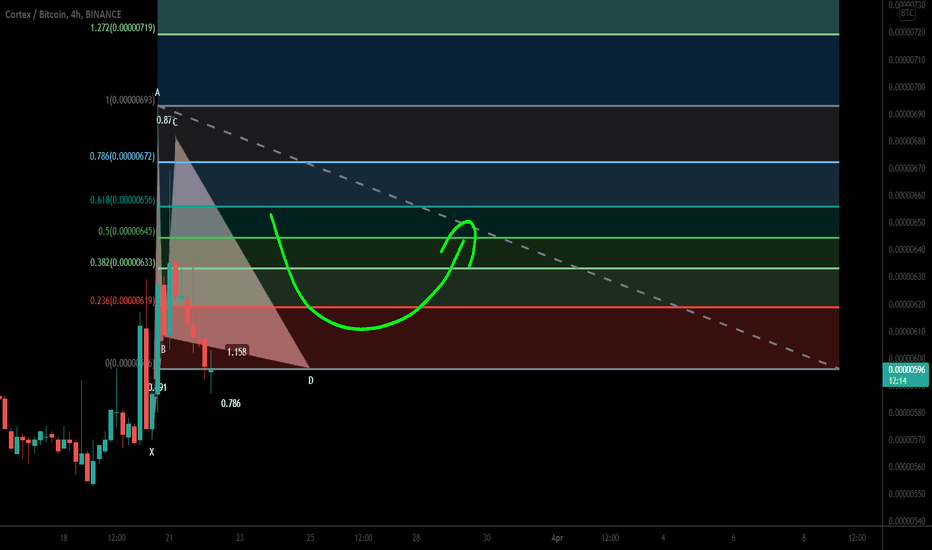Click pattern point label B
The image size is (932, 550).
coord(163,350)
